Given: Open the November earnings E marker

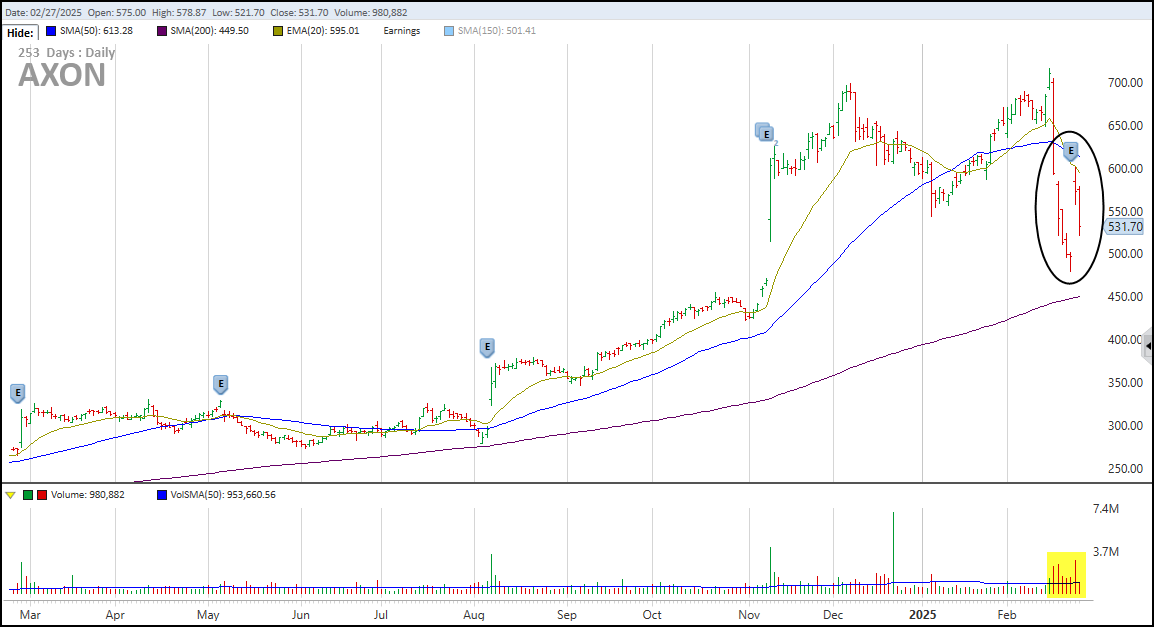Looking at the screenshot, I should [x=766, y=134].
